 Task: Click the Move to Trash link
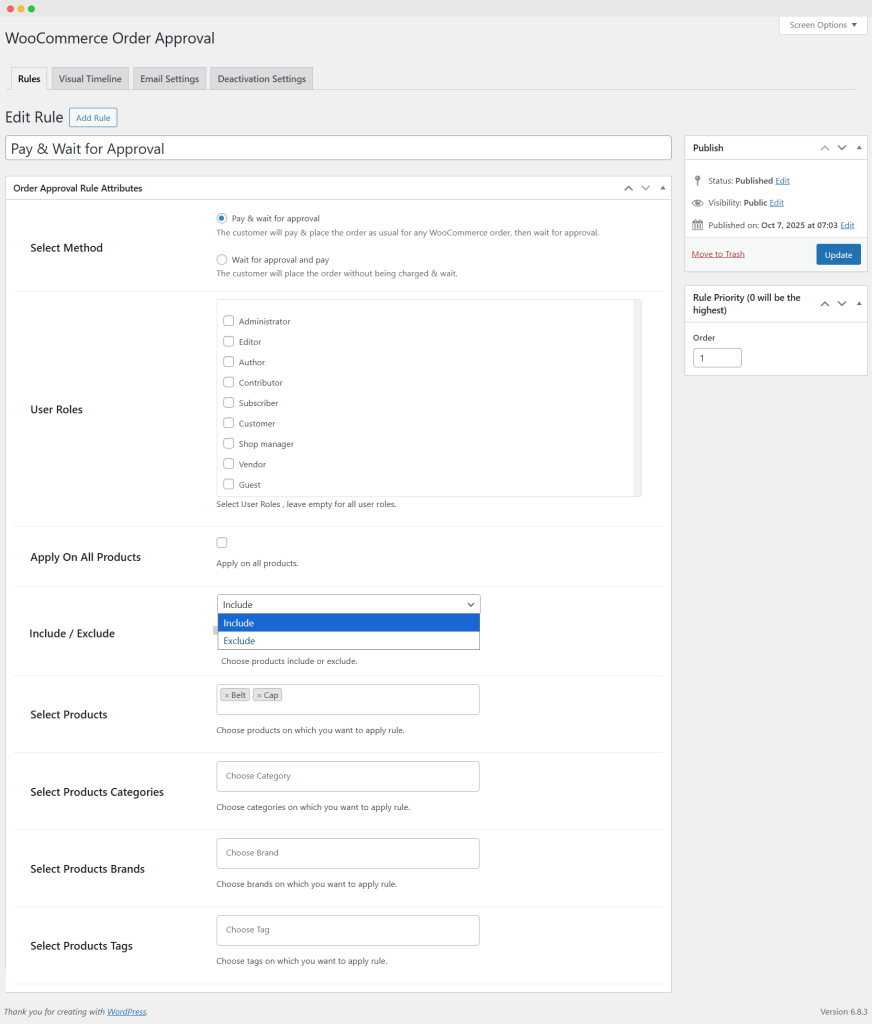[718, 254]
